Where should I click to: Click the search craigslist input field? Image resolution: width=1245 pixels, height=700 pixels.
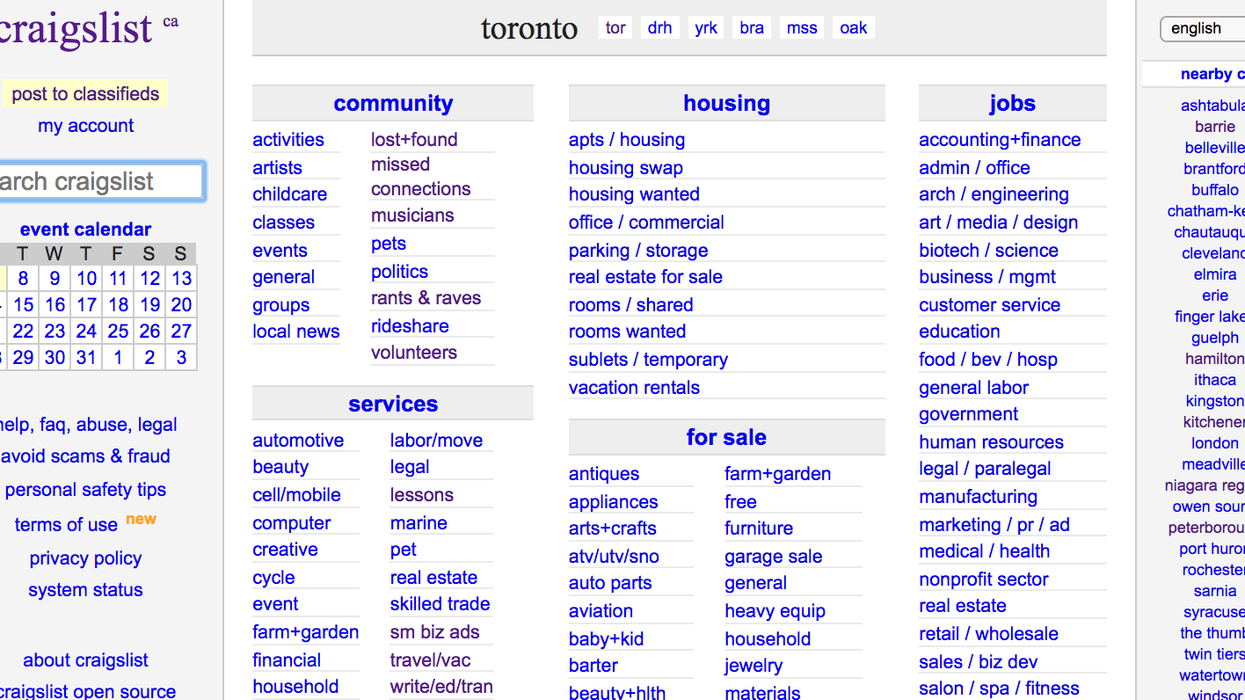point(100,182)
